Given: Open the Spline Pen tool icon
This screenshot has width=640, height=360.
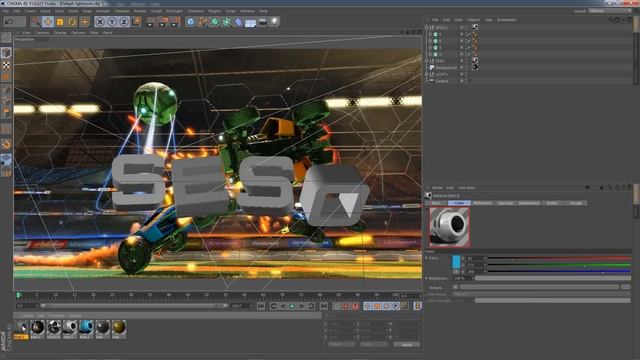Looking at the screenshot, I should coord(202,22).
